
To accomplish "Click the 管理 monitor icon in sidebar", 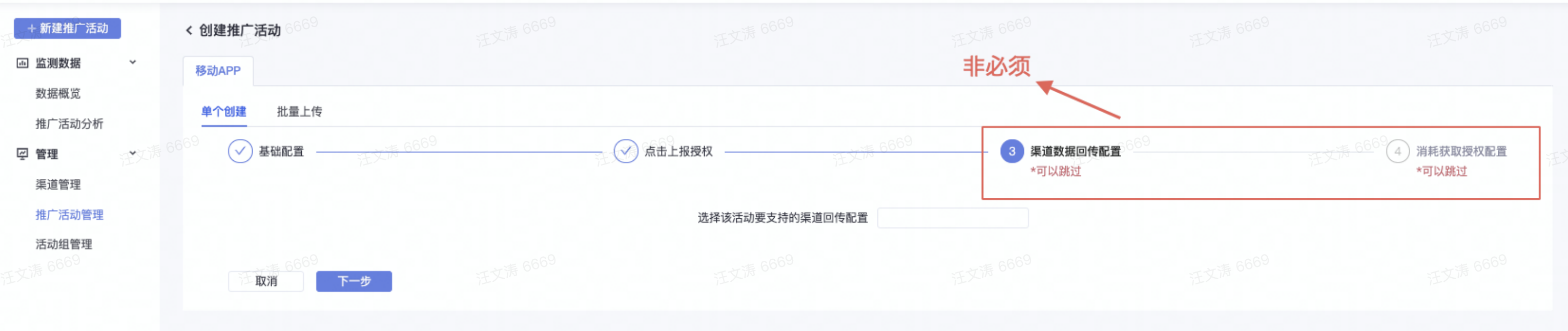I will point(23,154).
